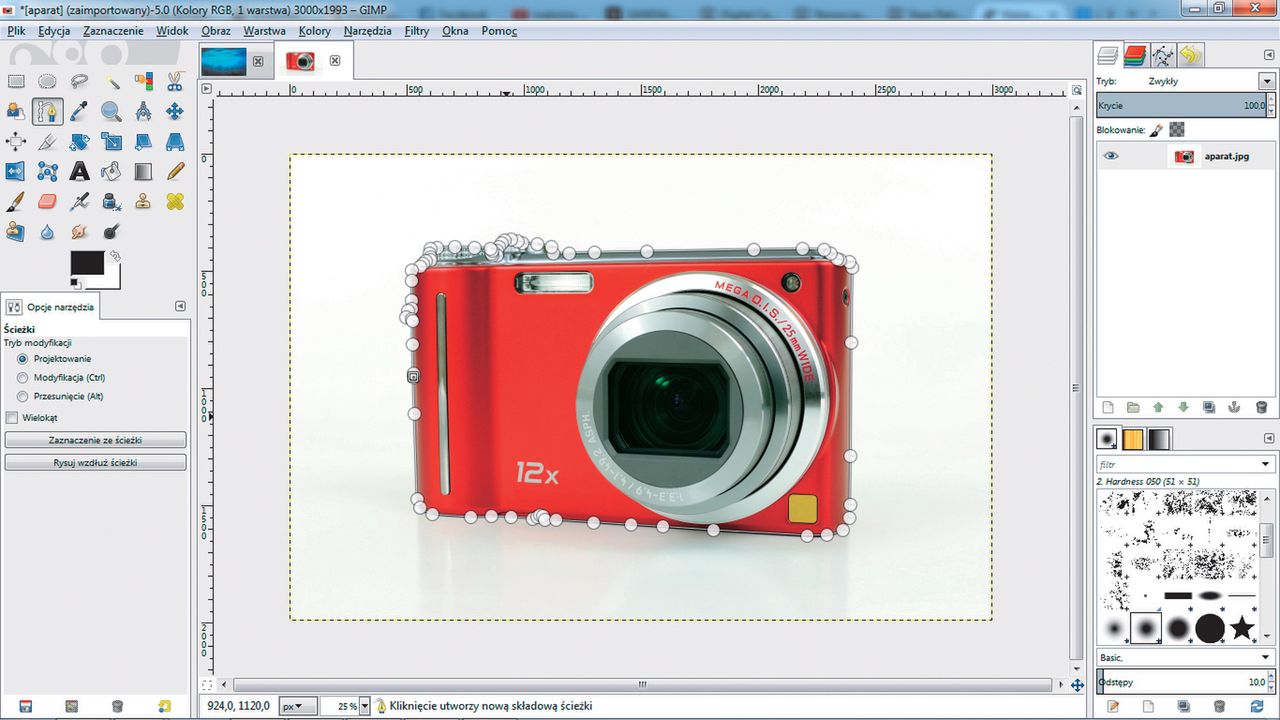
Task: Open ruler corner image menu arrow
Action: click(x=206, y=88)
